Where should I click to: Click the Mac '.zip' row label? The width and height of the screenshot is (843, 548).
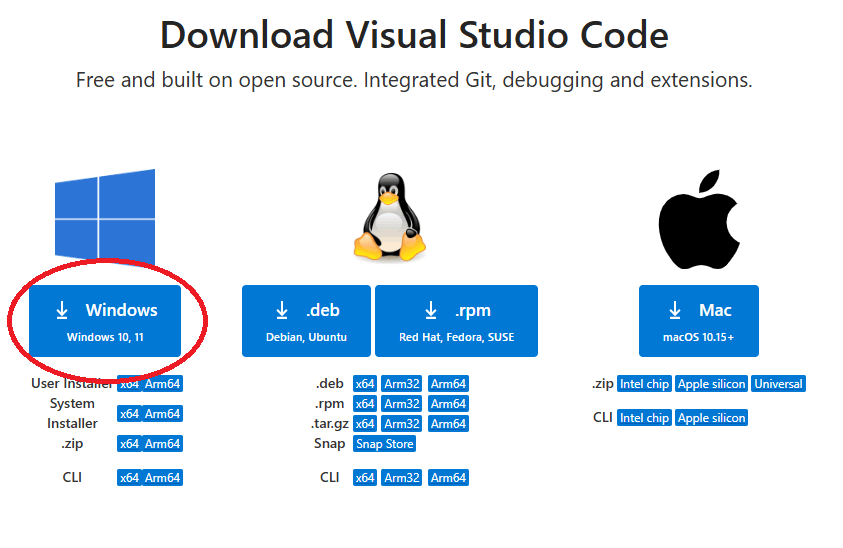coord(603,383)
